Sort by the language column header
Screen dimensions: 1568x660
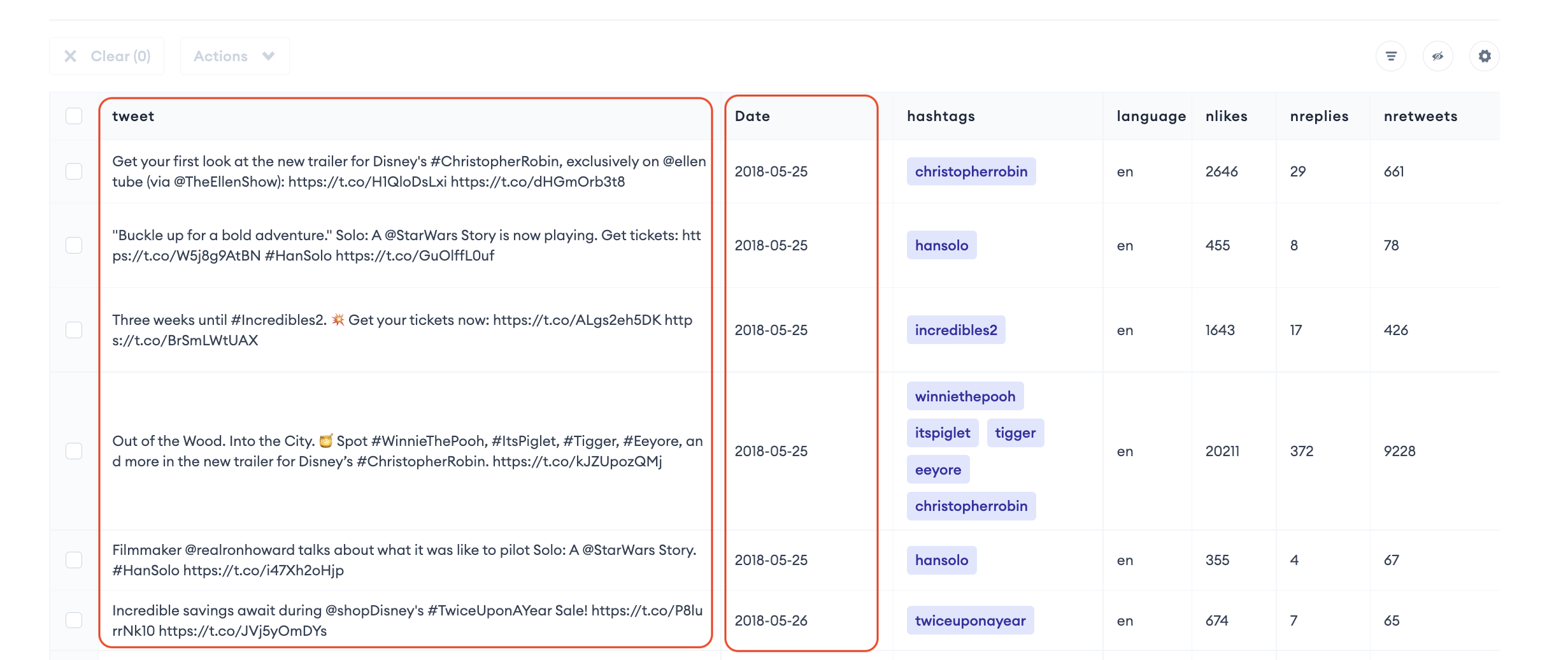(1151, 116)
